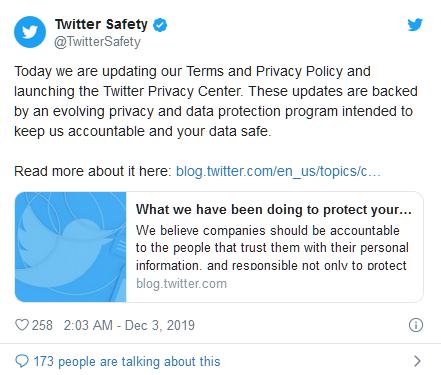Open the tweet info icon

coord(416,325)
